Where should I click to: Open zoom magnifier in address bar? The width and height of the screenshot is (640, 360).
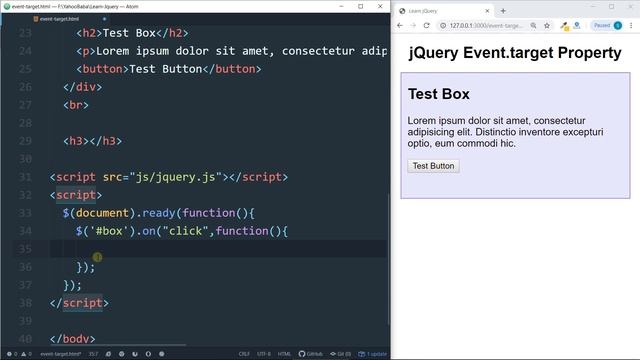coord(533,25)
